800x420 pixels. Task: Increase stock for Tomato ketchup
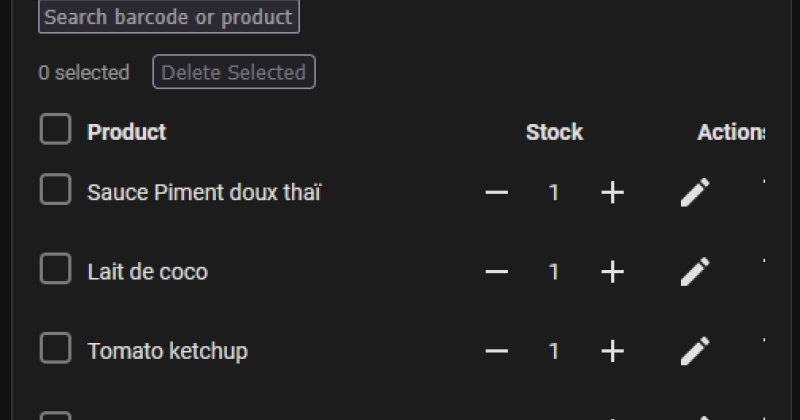[612, 351]
